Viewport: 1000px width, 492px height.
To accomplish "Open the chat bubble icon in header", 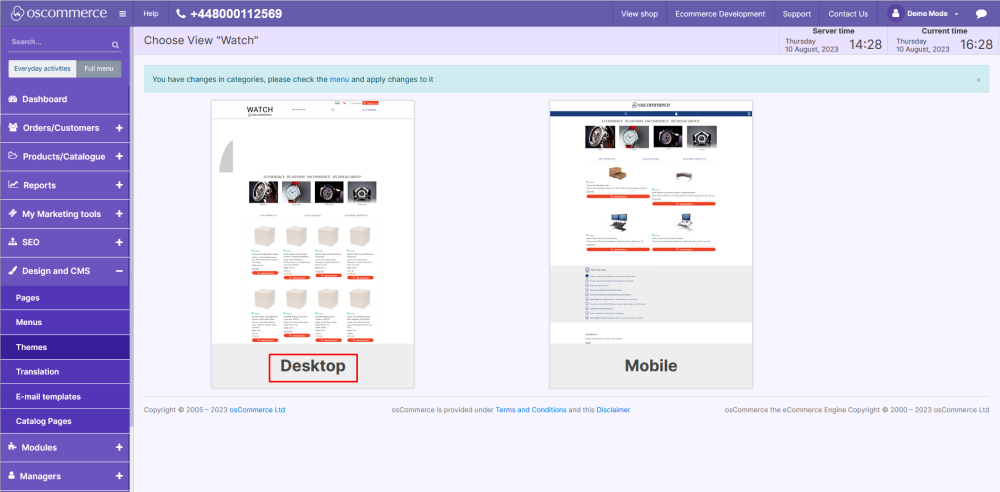I will point(981,14).
